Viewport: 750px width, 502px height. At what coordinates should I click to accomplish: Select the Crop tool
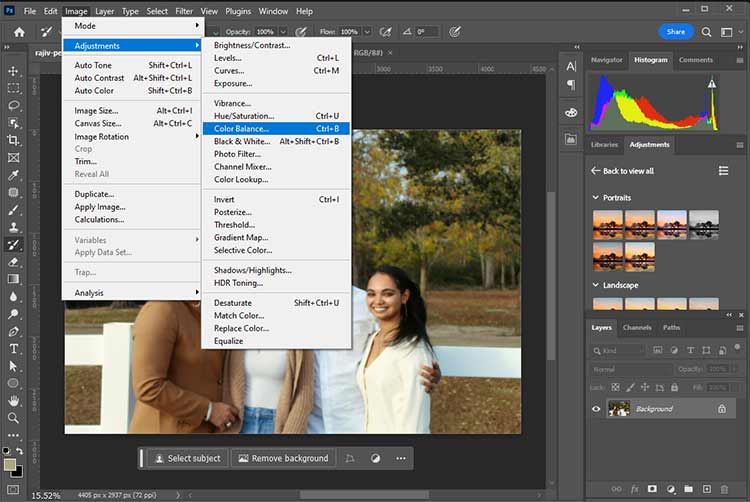(x=13, y=140)
